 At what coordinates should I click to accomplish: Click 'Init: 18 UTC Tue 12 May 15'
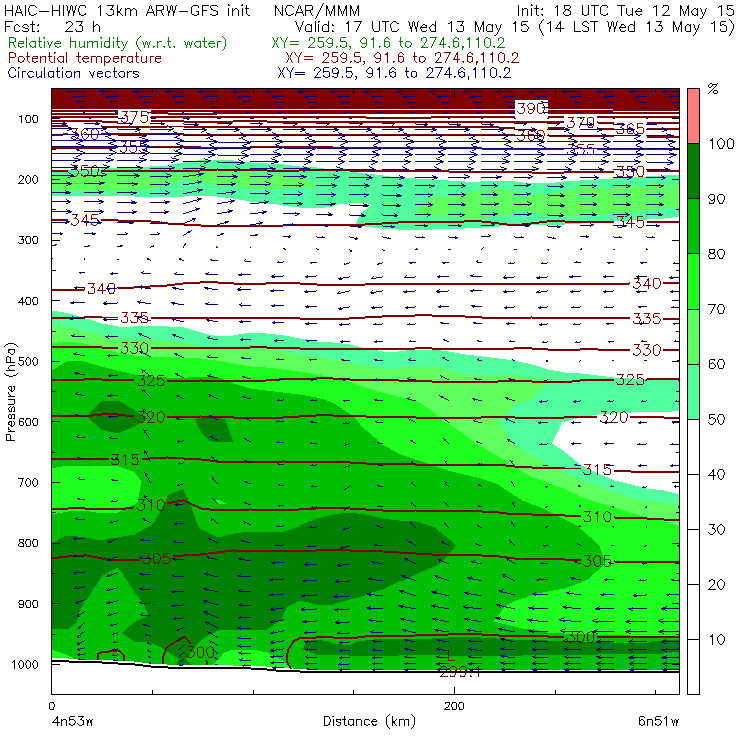tap(625, 11)
